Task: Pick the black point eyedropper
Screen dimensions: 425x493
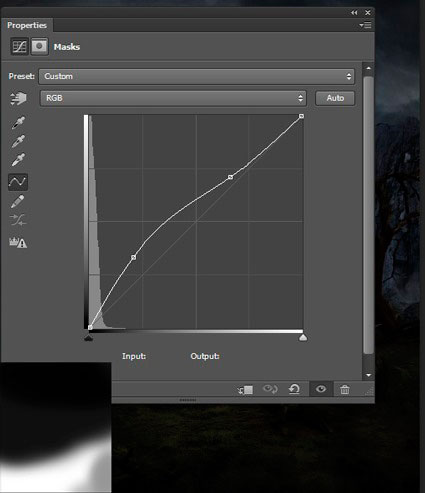Action: pos(18,122)
